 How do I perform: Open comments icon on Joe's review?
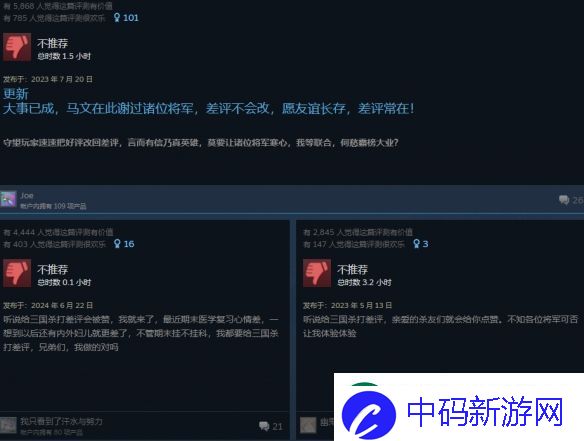tap(564, 200)
